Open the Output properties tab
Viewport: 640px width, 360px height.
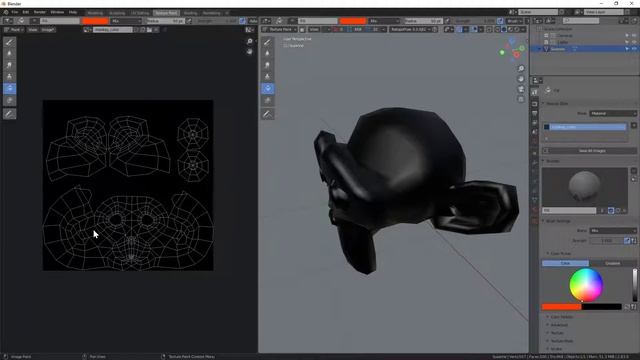[535, 113]
